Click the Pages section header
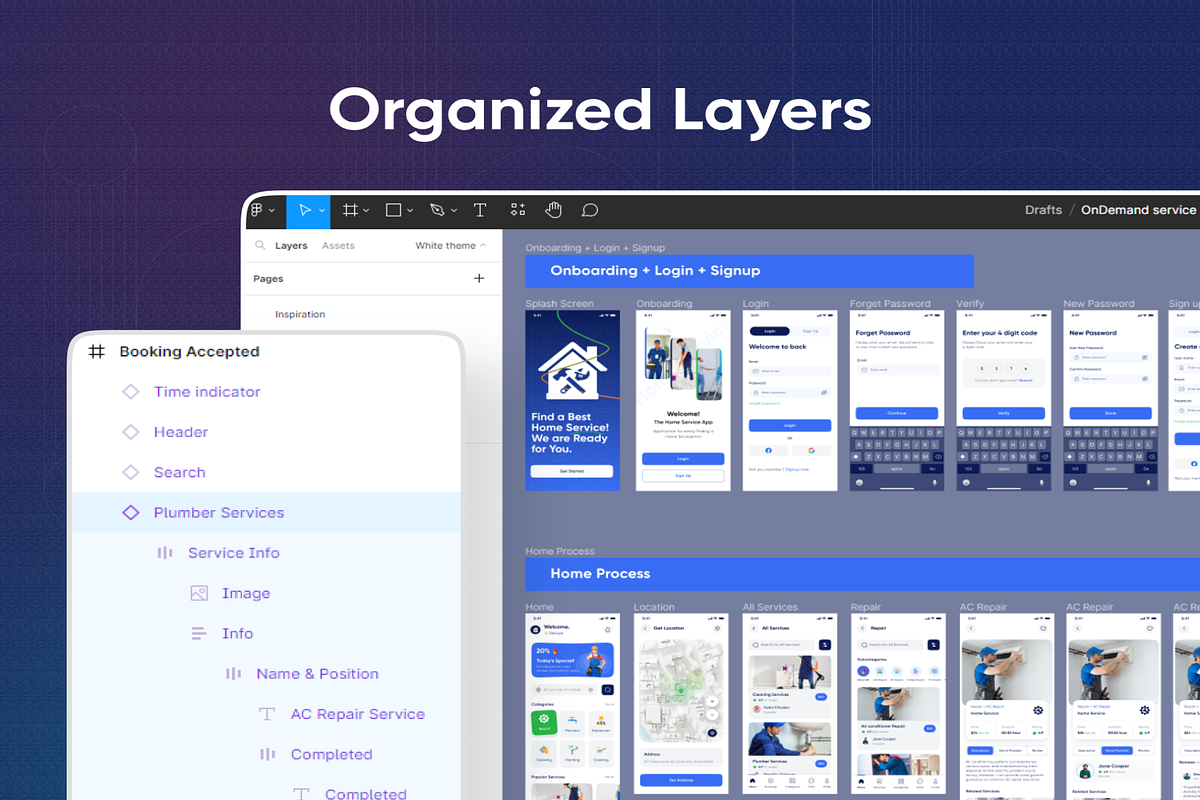 pos(268,279)
